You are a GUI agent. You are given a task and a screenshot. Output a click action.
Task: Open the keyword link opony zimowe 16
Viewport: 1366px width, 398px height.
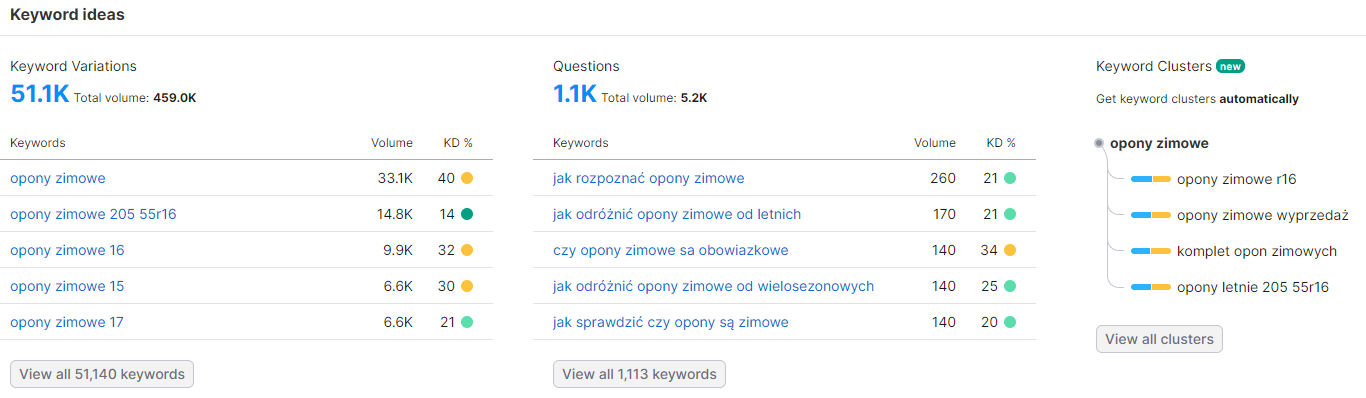point(67,250)
